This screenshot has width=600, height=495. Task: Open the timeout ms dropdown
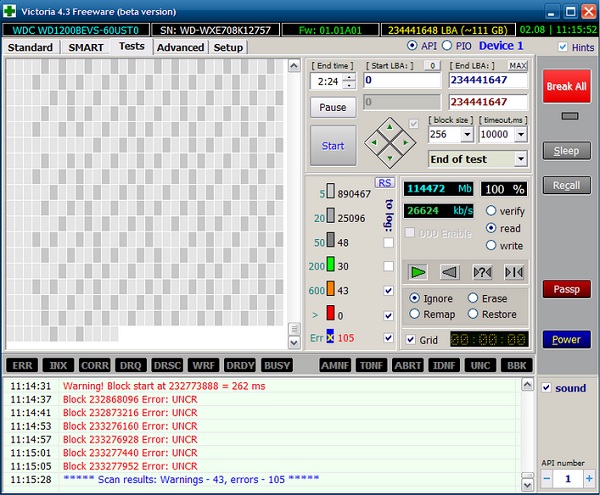click(x=520, y=134)
